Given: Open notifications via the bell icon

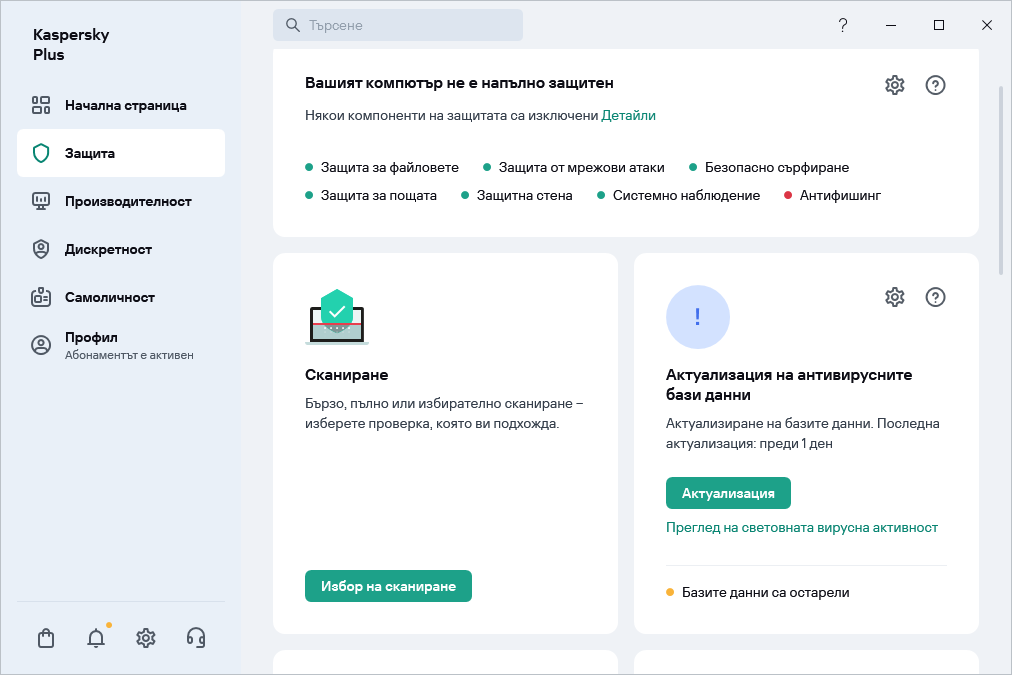Looking at the screenshot, I should (x=95, y=637).
